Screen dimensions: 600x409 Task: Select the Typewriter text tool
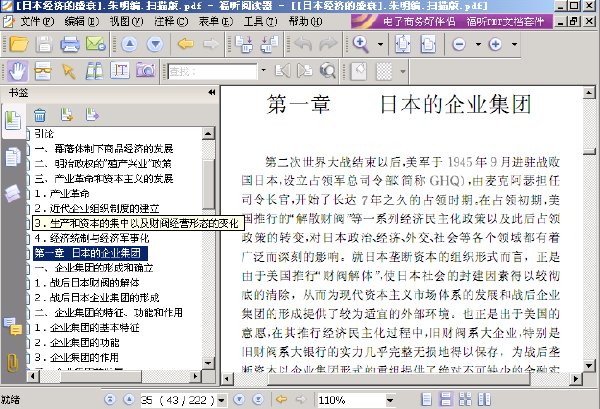[x=120, y=71]
